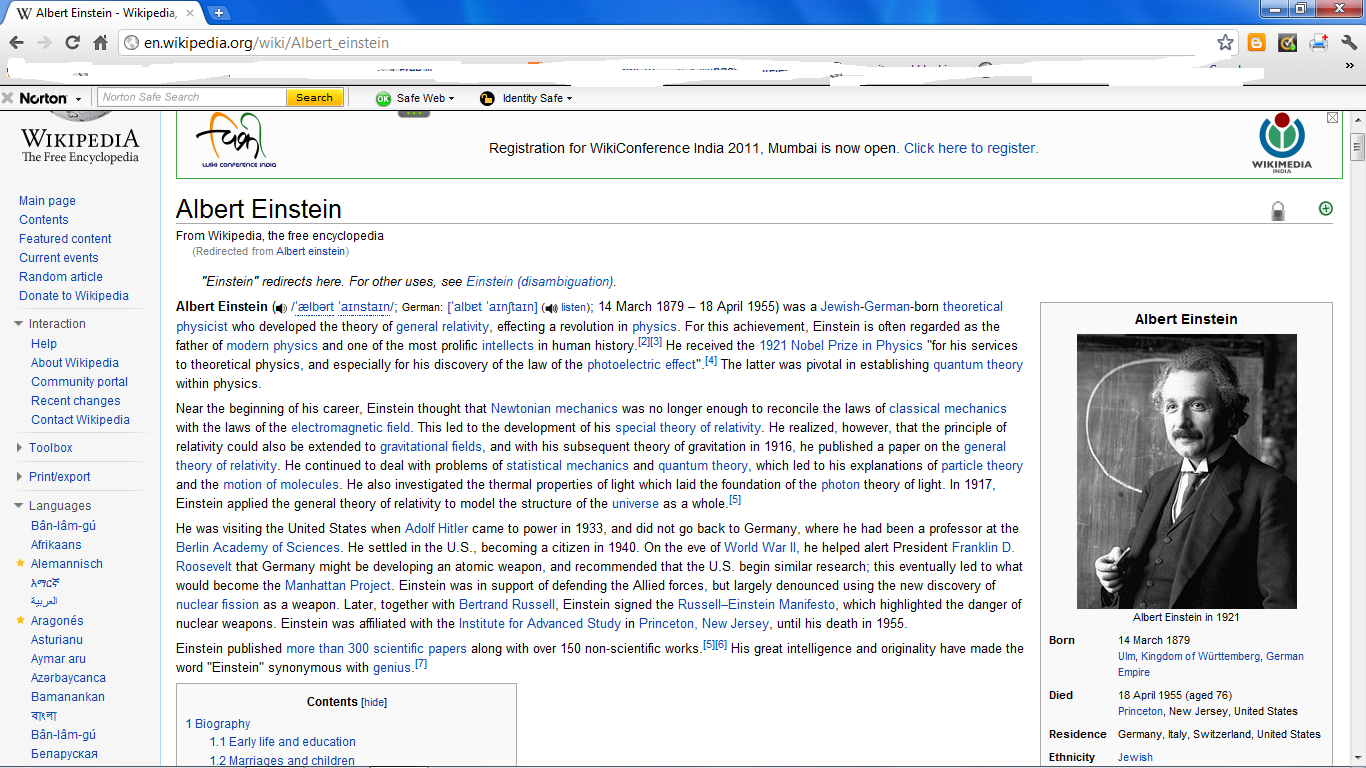Open the Random article sidebar link
Viewport: 1366px width, 768px height.
(60, 276)
